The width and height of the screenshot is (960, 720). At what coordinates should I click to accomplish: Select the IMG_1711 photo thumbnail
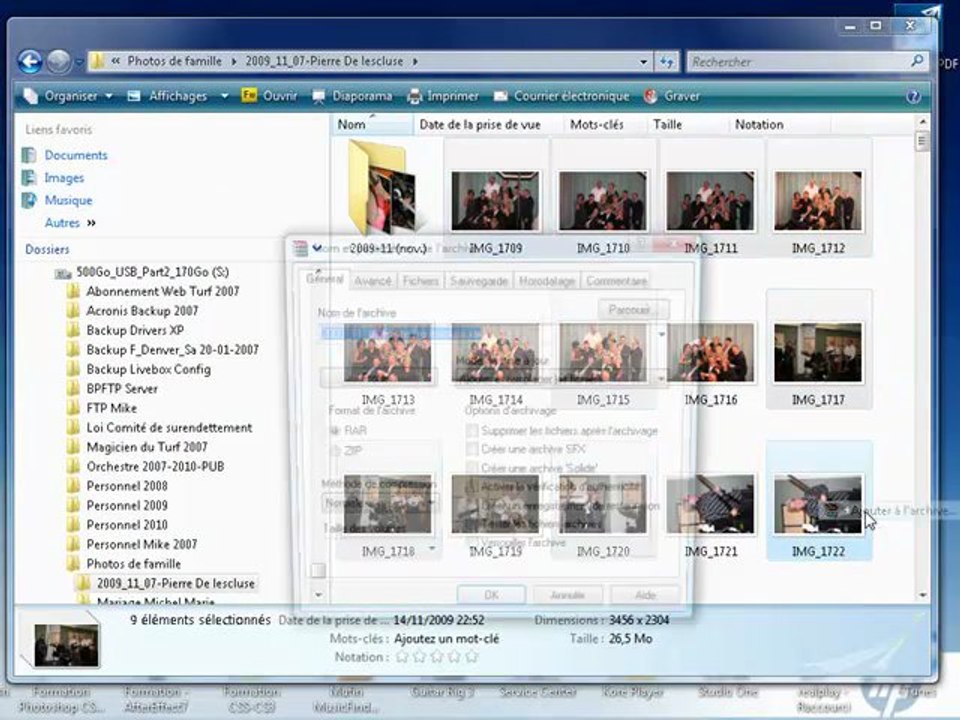coord(710,201)
